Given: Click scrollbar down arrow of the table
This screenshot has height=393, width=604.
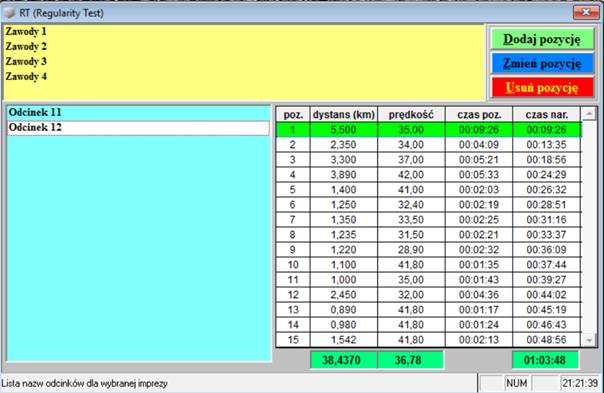Looking at the screenshot, I should [x=589, y=340].
